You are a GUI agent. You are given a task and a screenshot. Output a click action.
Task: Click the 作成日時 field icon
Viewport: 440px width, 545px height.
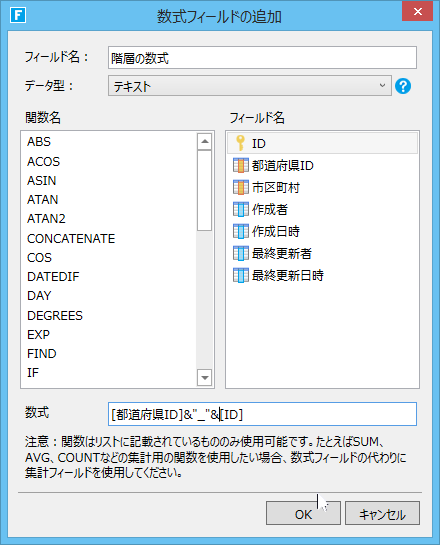pyautogui.click(x=241, y=231)
